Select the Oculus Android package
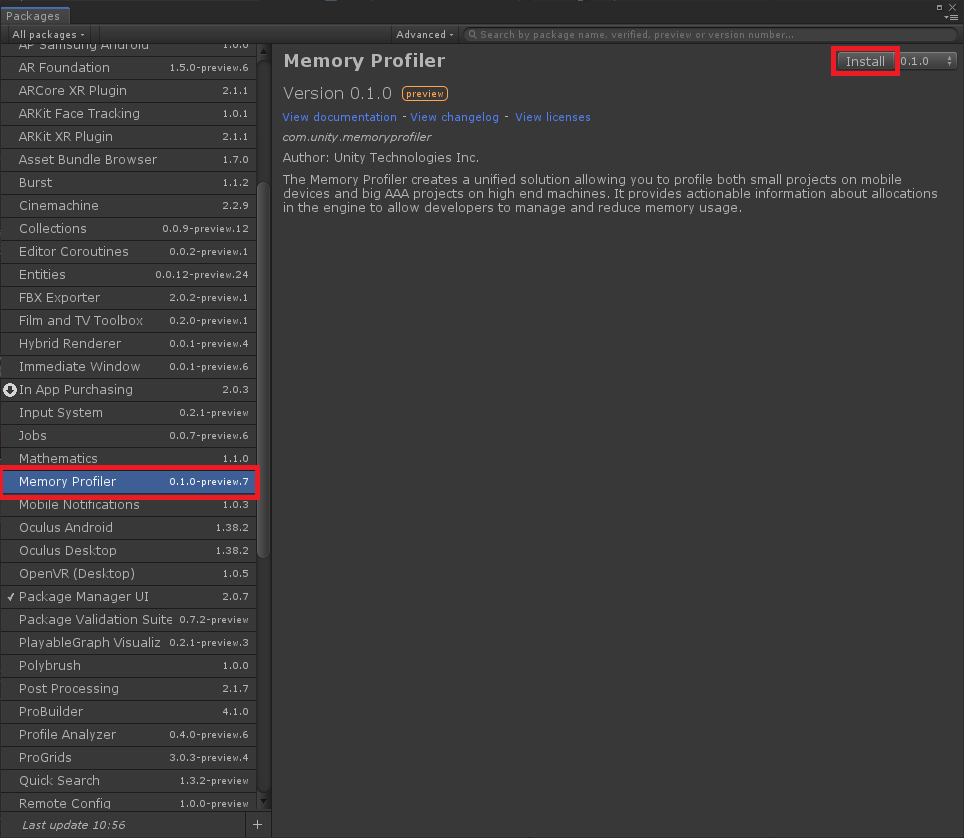The width and height of the screenshot is (964, 838). point(128,528)
